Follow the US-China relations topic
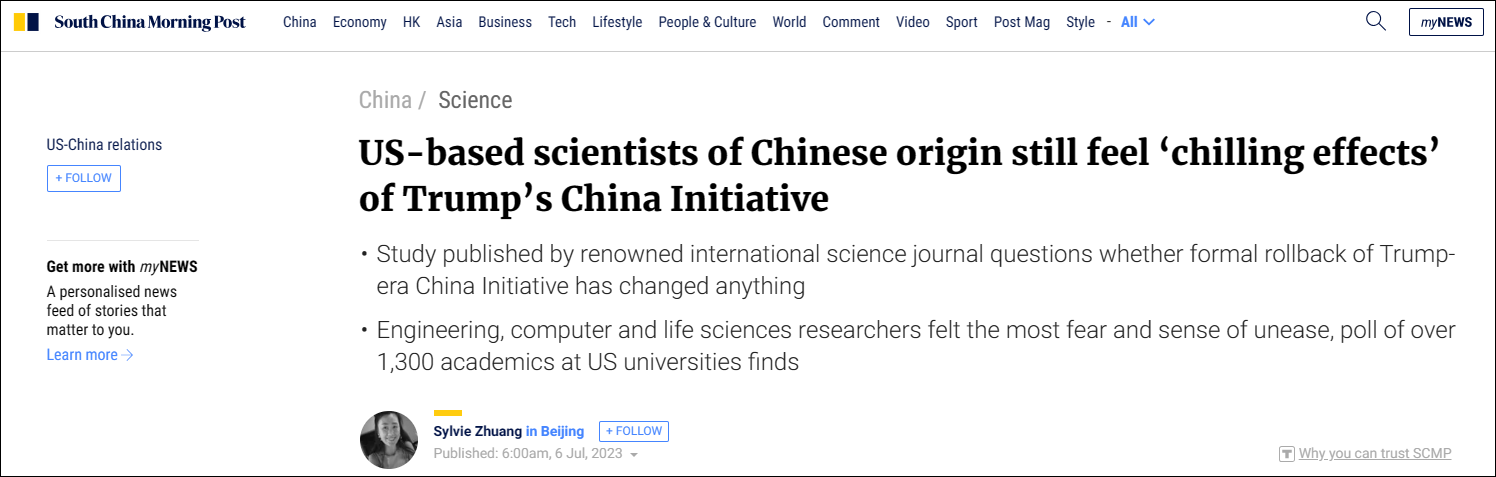The image size is (1496, 477). pos(84,178)
